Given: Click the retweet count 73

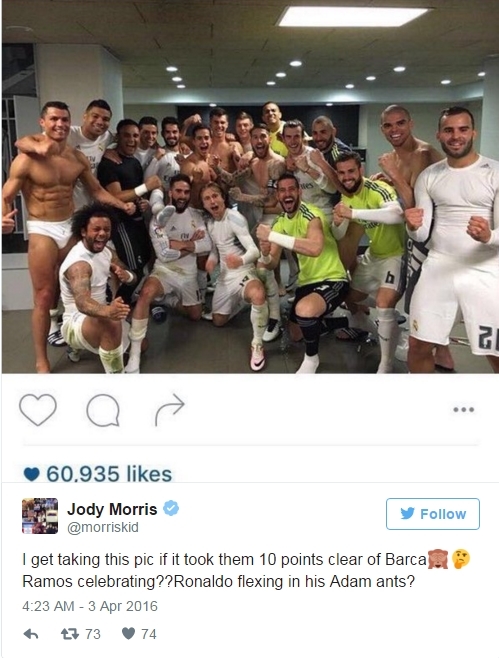Looking at the screenshot, I should pyautogui.click(x=93, y=634).
